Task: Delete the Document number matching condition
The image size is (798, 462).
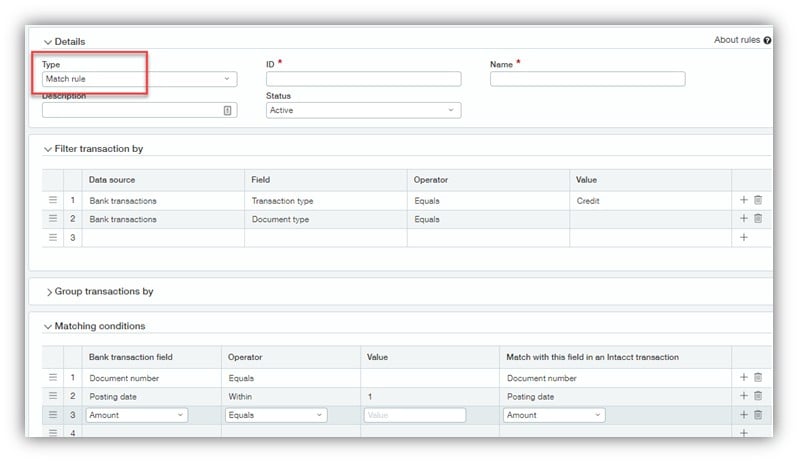Action: click(x=758, y=377)
